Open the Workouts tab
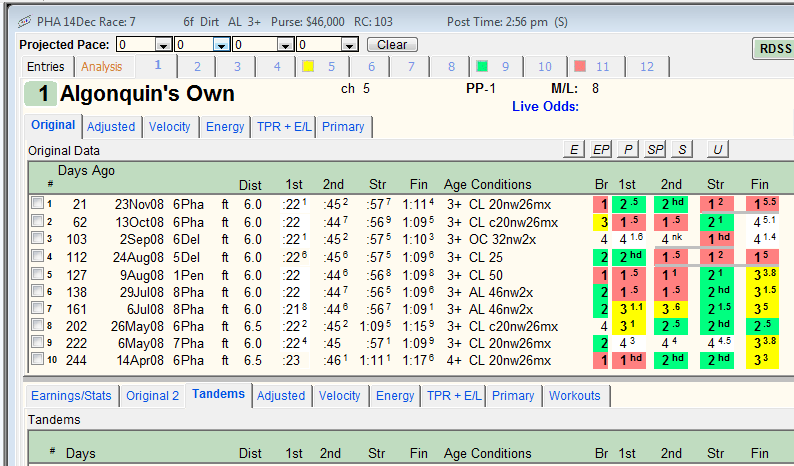794x466 pixels. tap(574, 396)
